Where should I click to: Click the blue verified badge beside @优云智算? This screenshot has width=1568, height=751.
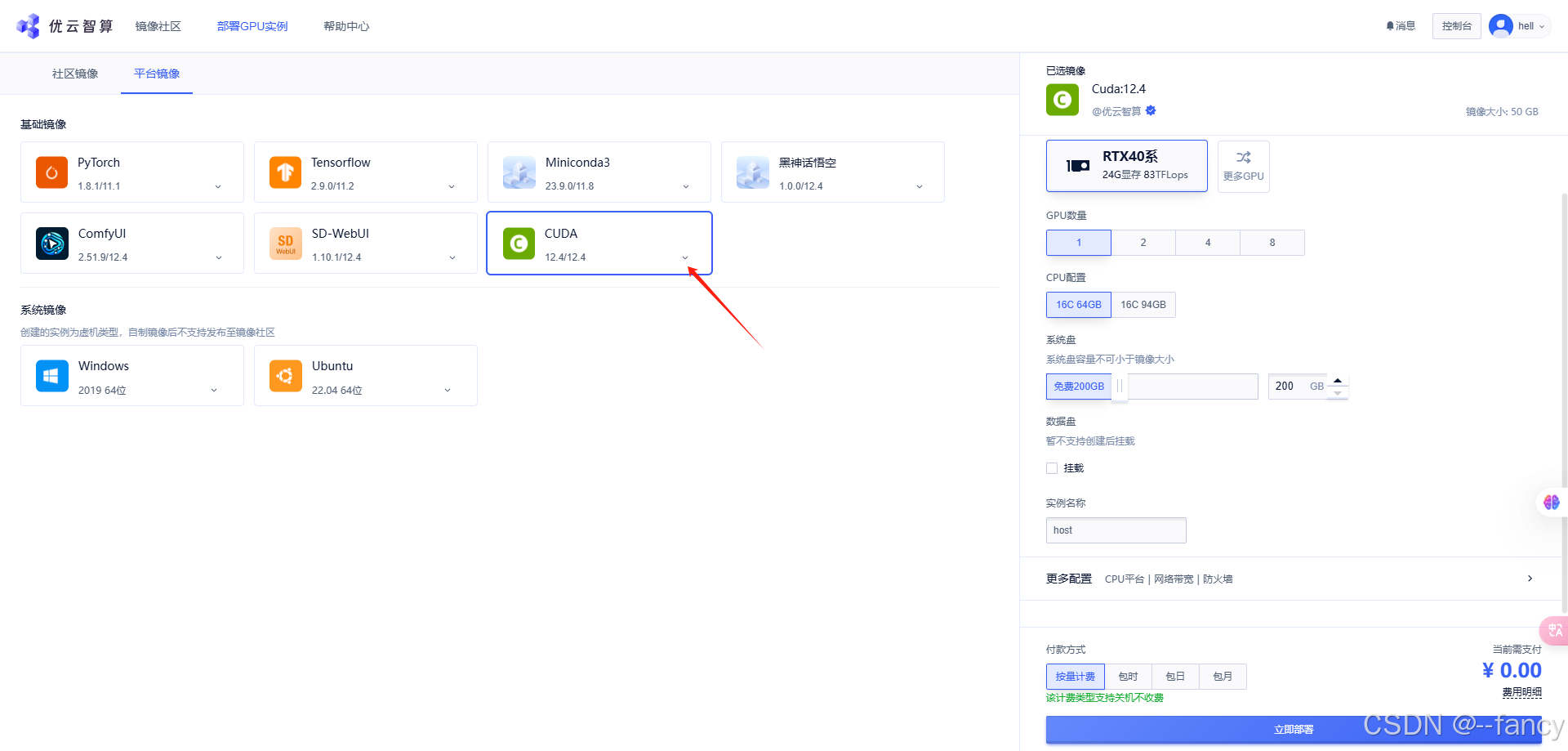(x=1151, y=111)
